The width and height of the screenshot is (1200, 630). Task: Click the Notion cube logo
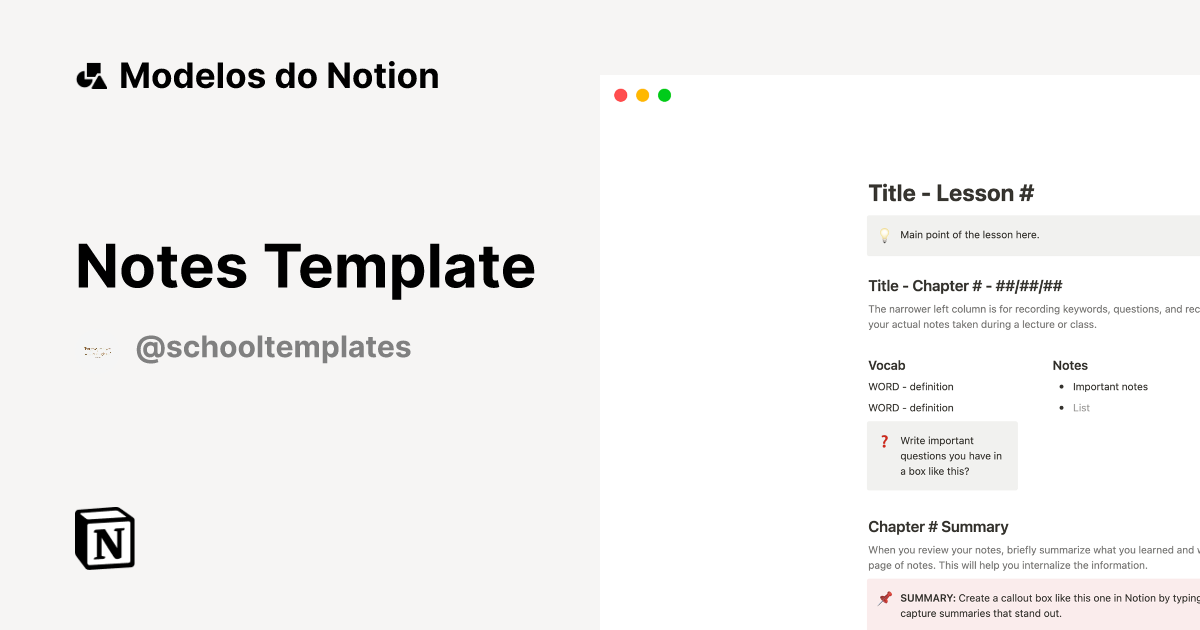(105, 538)
